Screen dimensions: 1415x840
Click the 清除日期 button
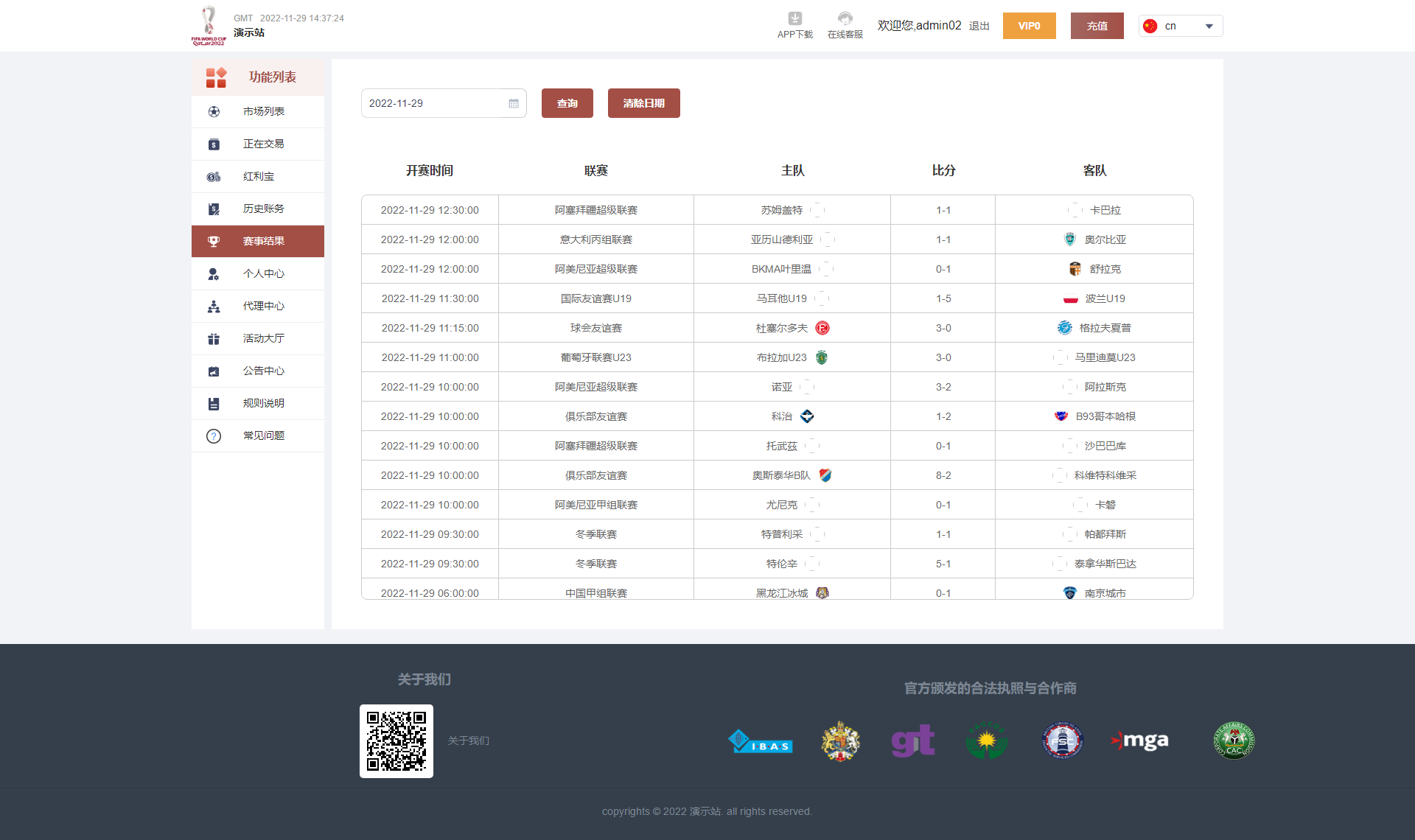pyautogui.click(x=643, y=103)
